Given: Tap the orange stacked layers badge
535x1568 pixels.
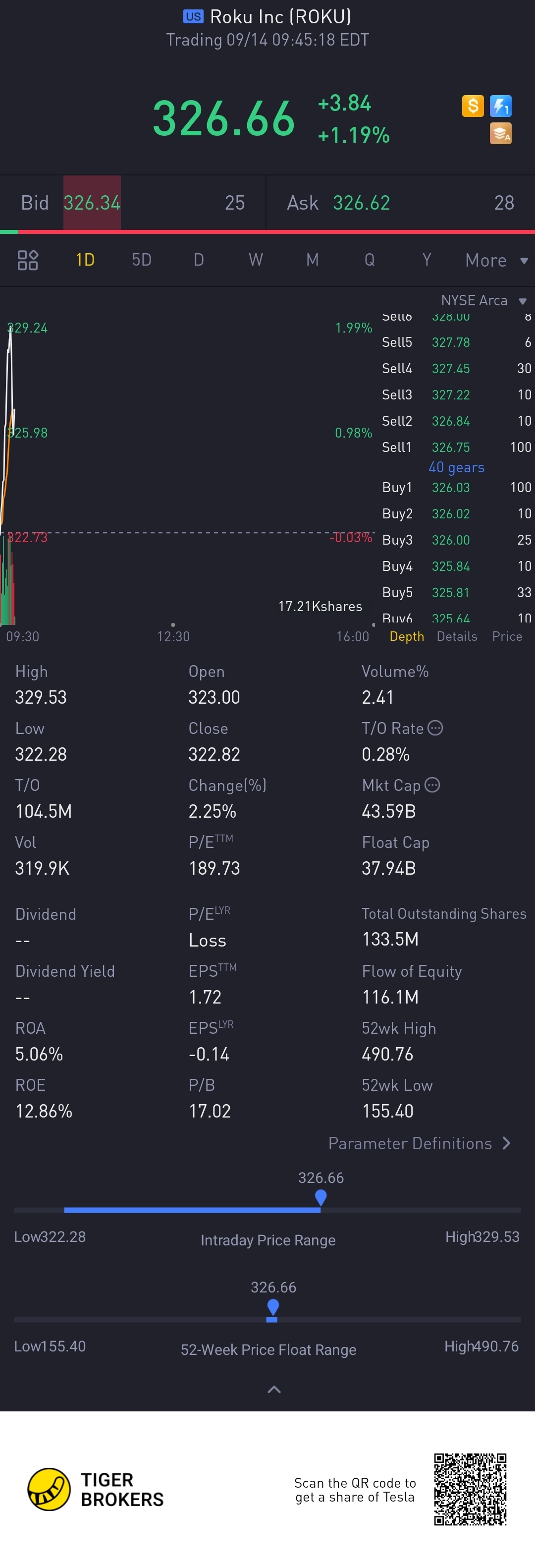Looking at the screenshot, I should [x=500, y=133].
